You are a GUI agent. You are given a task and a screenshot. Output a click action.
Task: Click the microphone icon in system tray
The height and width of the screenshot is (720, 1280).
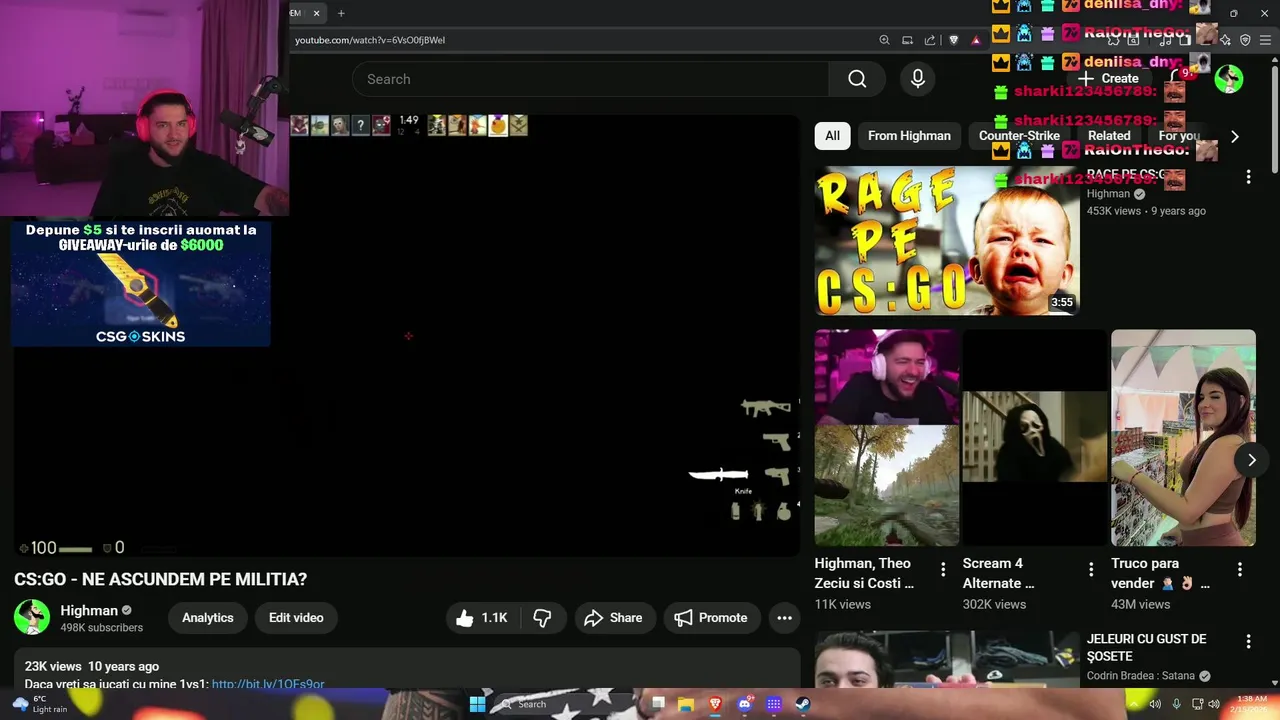(x=1176, y=704)
